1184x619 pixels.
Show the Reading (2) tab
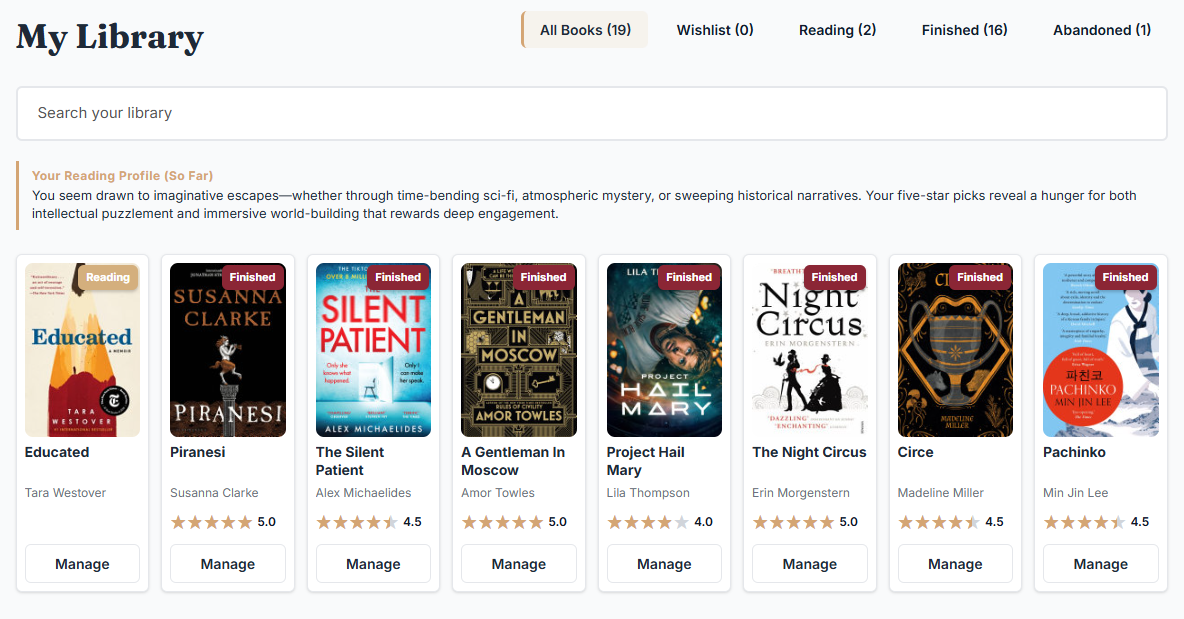pyautogui.click(x=837, y=30)
